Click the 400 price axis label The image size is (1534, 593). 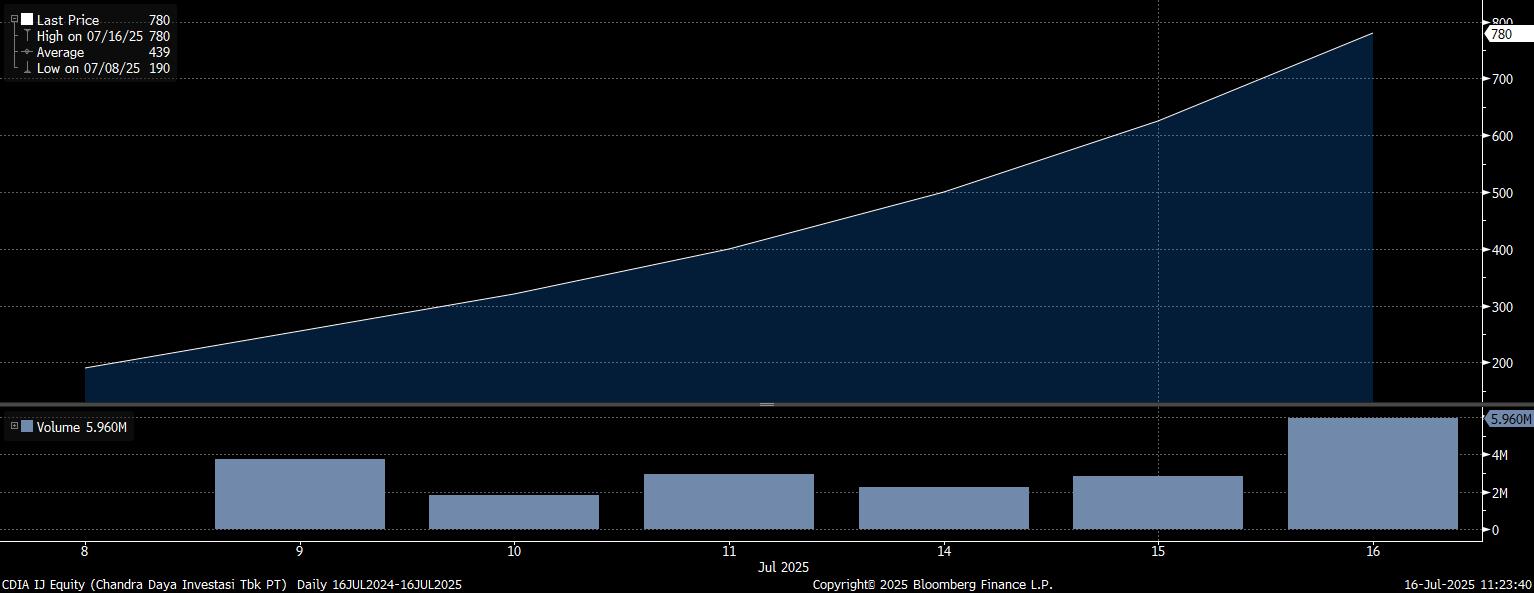click(1502, 250)
